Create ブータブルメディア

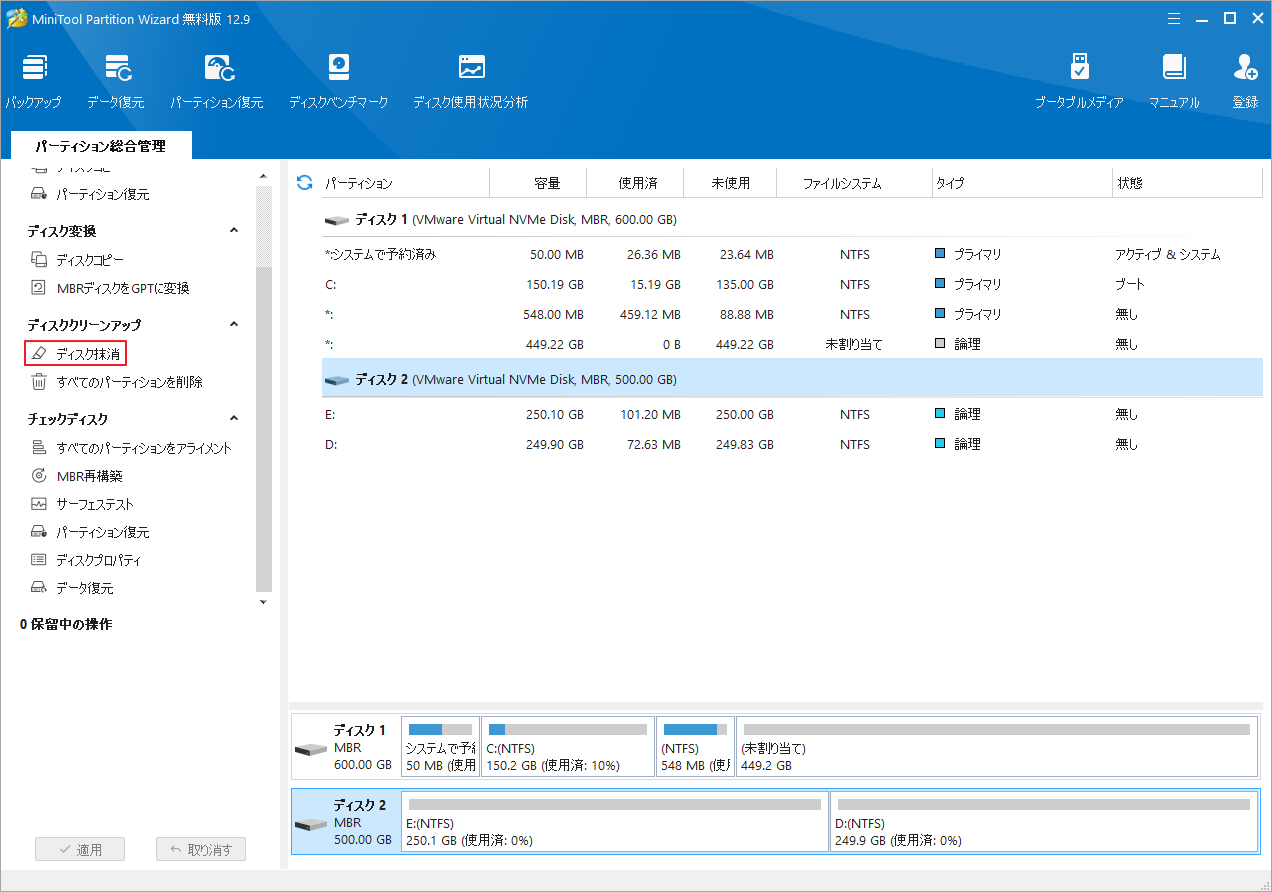click(1080, 82)
